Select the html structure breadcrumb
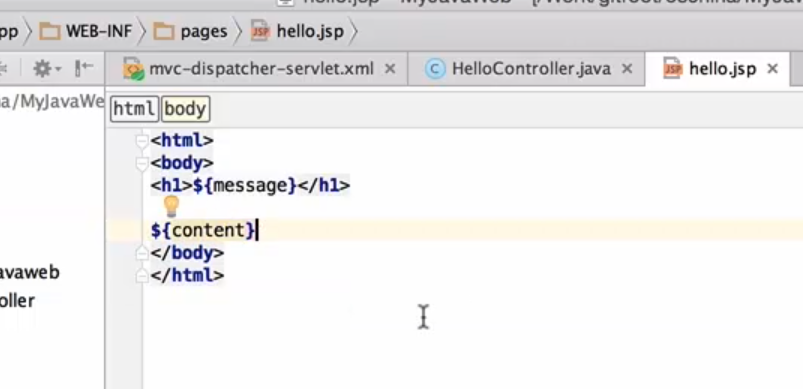803x389 pixels. pyautogui.click(x=134, y=109)
